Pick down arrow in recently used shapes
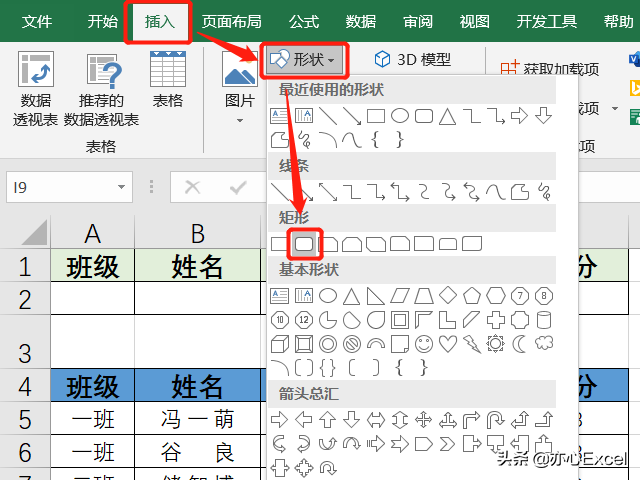 coord(543,116)
